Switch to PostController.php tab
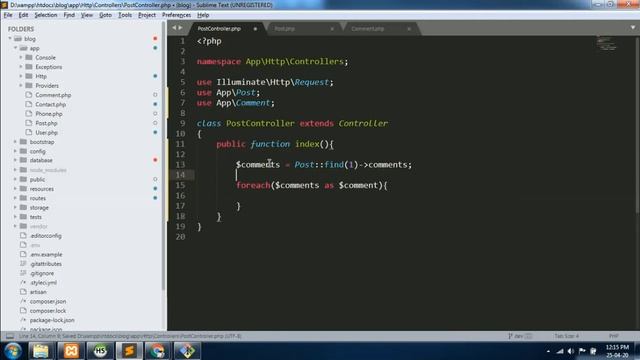Image resolution: width=640 pixels, height=360 pixels. tap(219, 29)
